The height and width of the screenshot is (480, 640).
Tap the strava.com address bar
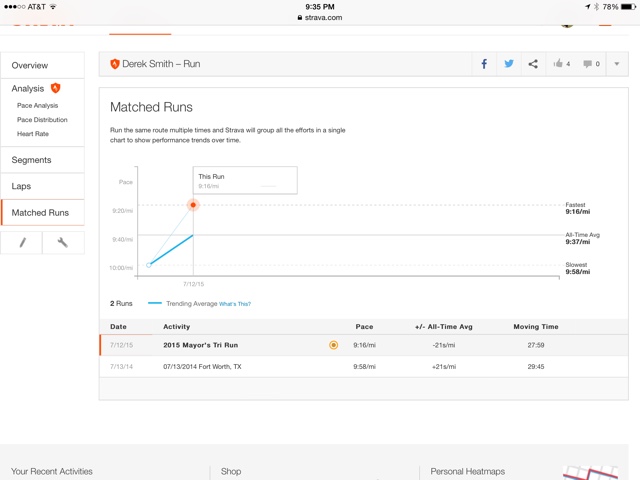[320, 17]
